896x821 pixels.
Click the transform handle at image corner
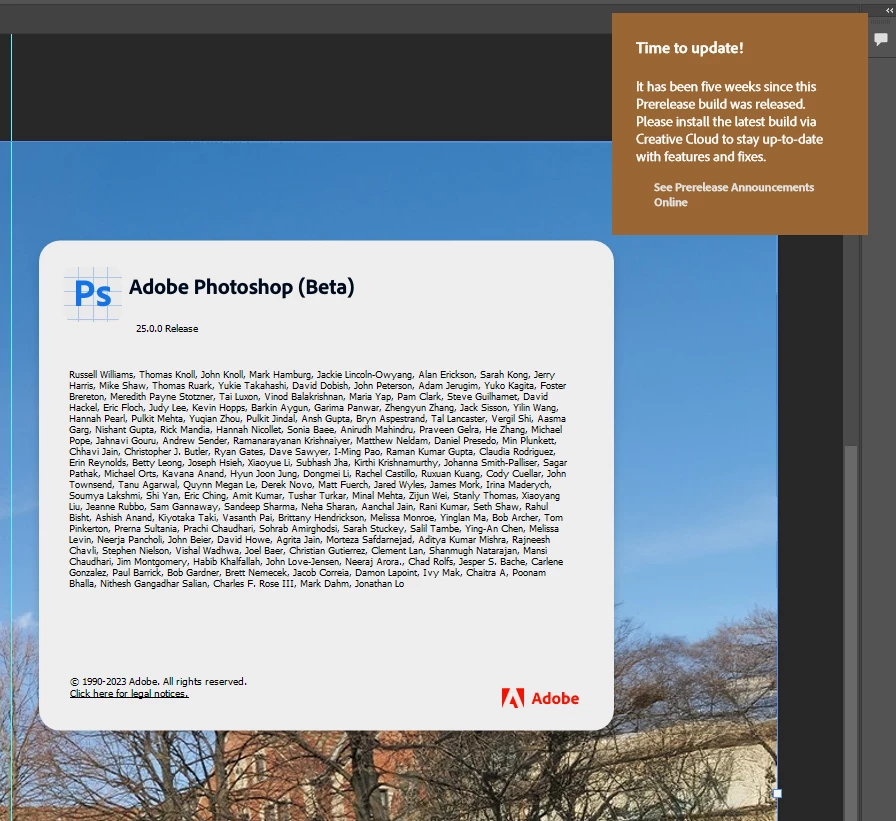pyautogui.click(x=777, y=793)
